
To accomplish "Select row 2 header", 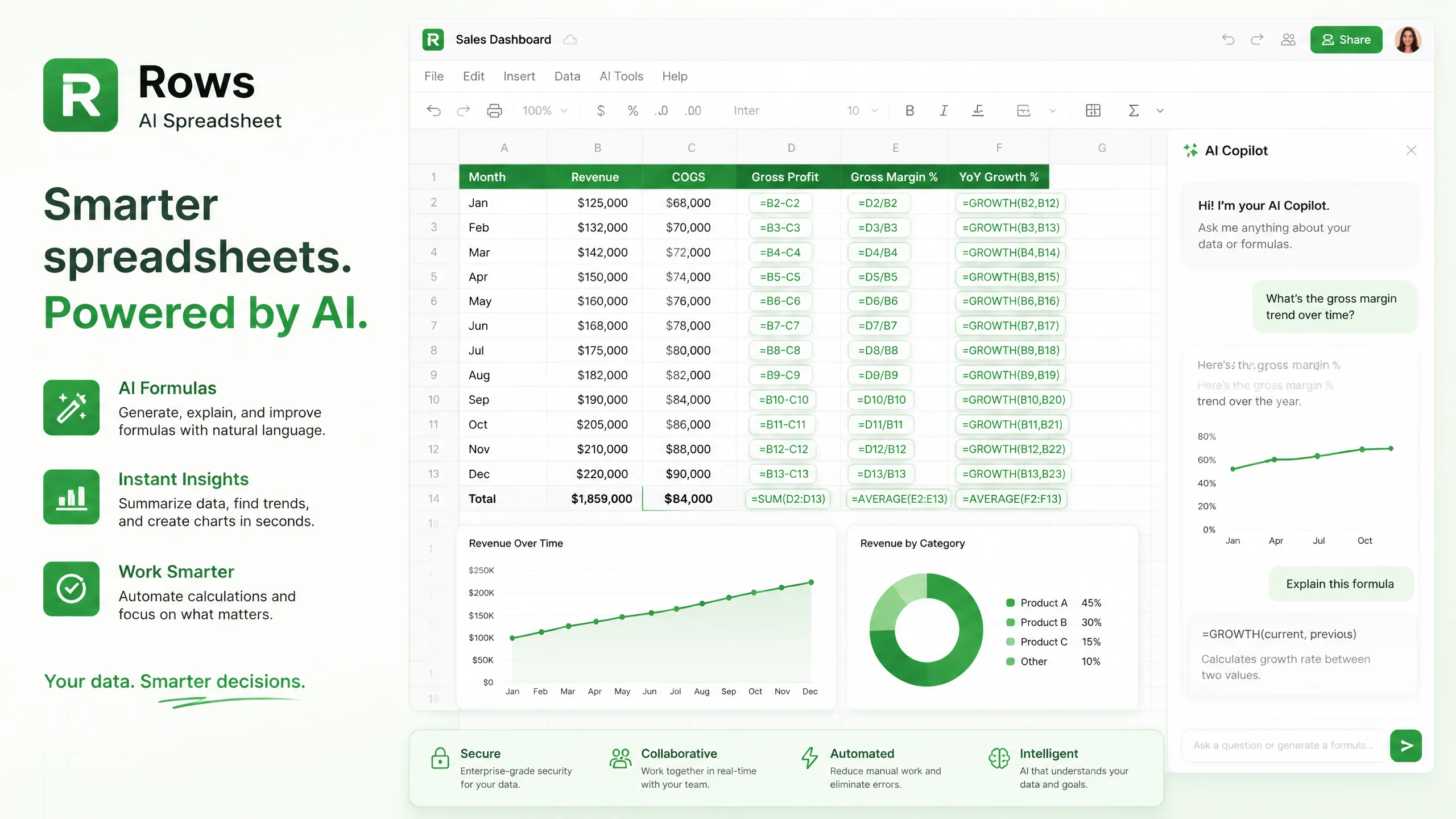I will click(434, 202).
